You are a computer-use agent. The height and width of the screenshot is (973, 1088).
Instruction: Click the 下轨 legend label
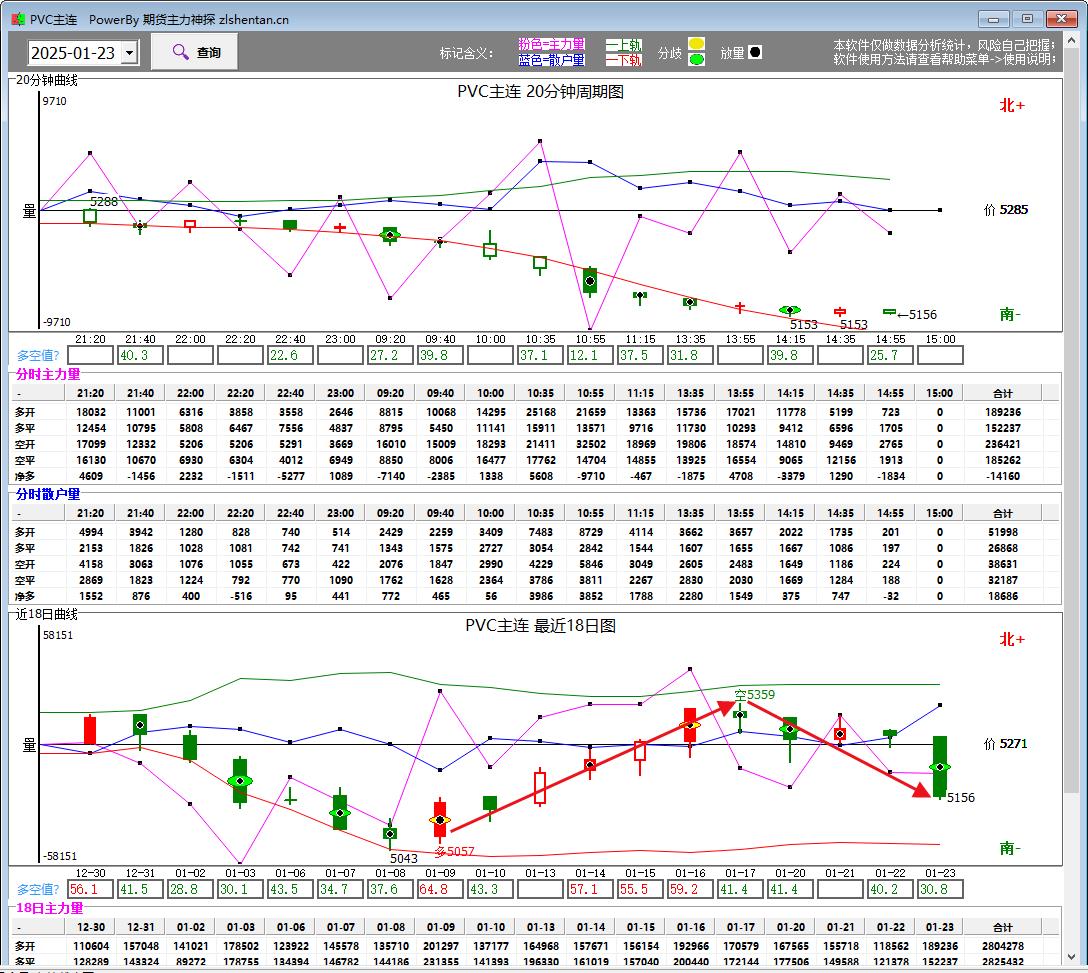click(624, 60)
